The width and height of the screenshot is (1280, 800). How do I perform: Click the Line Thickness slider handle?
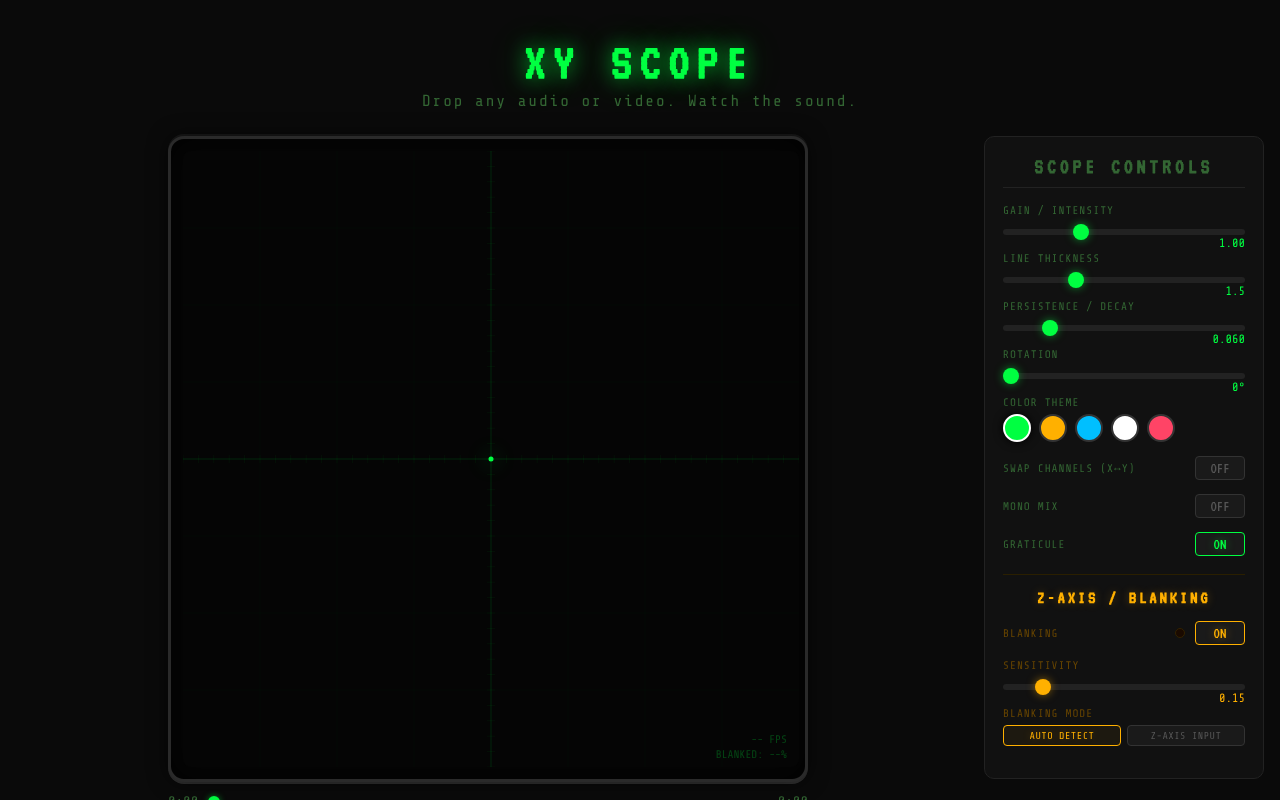1076,280
